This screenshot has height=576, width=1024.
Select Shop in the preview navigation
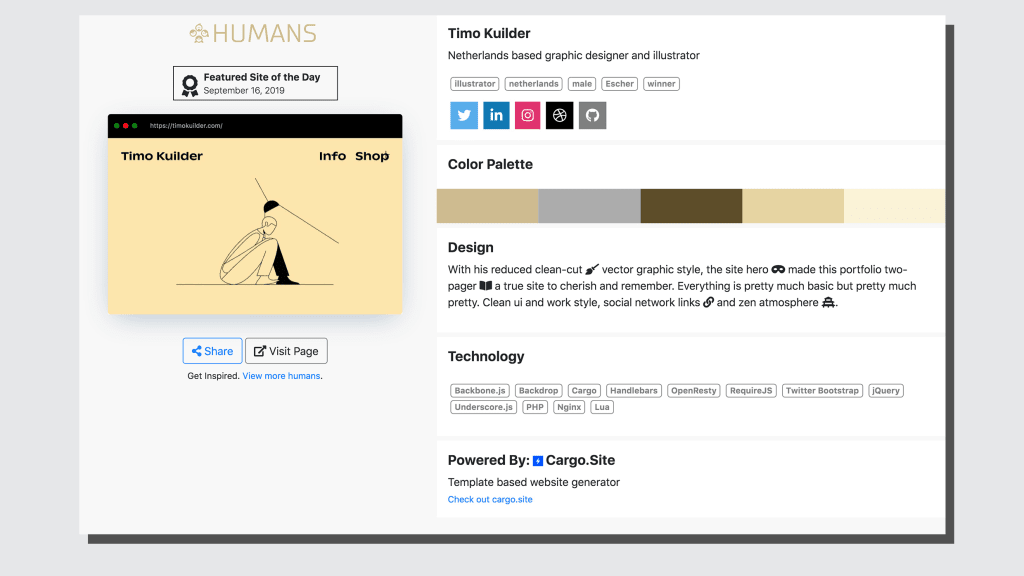pyautogui.click(x=371, y=156)
